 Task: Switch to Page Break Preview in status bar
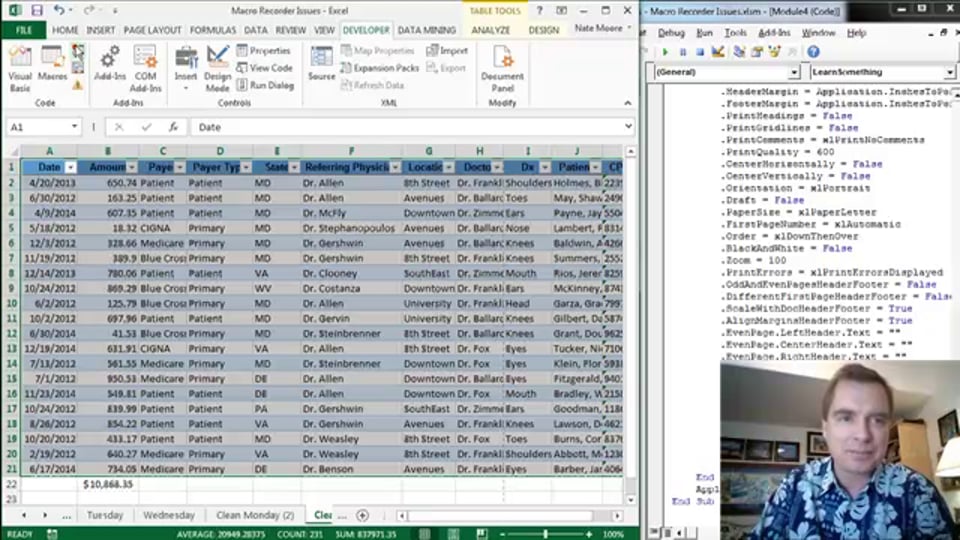pyautogui.click(x=482, y=534)
